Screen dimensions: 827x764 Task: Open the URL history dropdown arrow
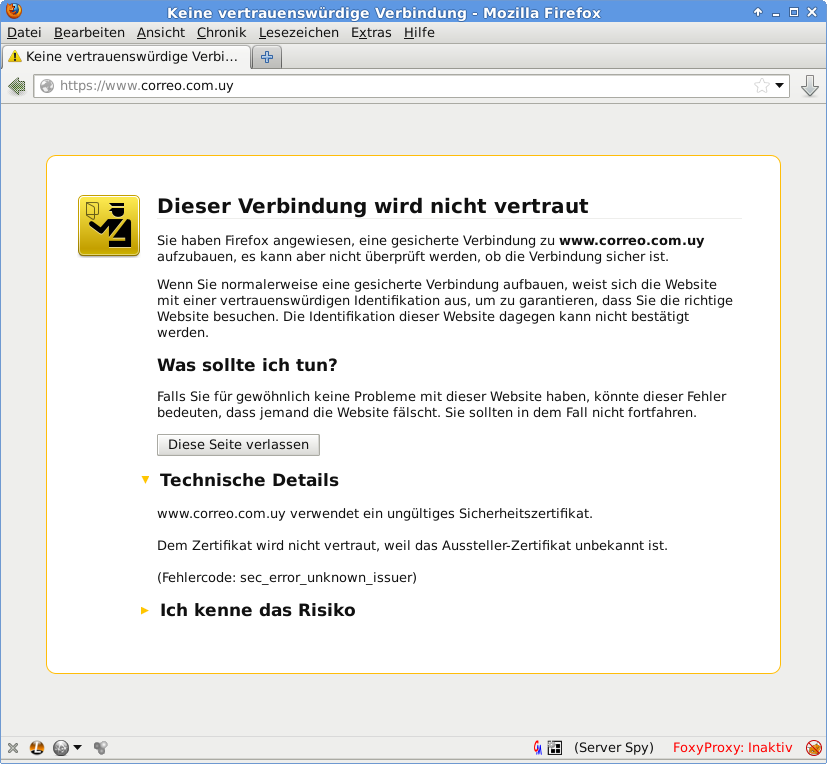780,86
